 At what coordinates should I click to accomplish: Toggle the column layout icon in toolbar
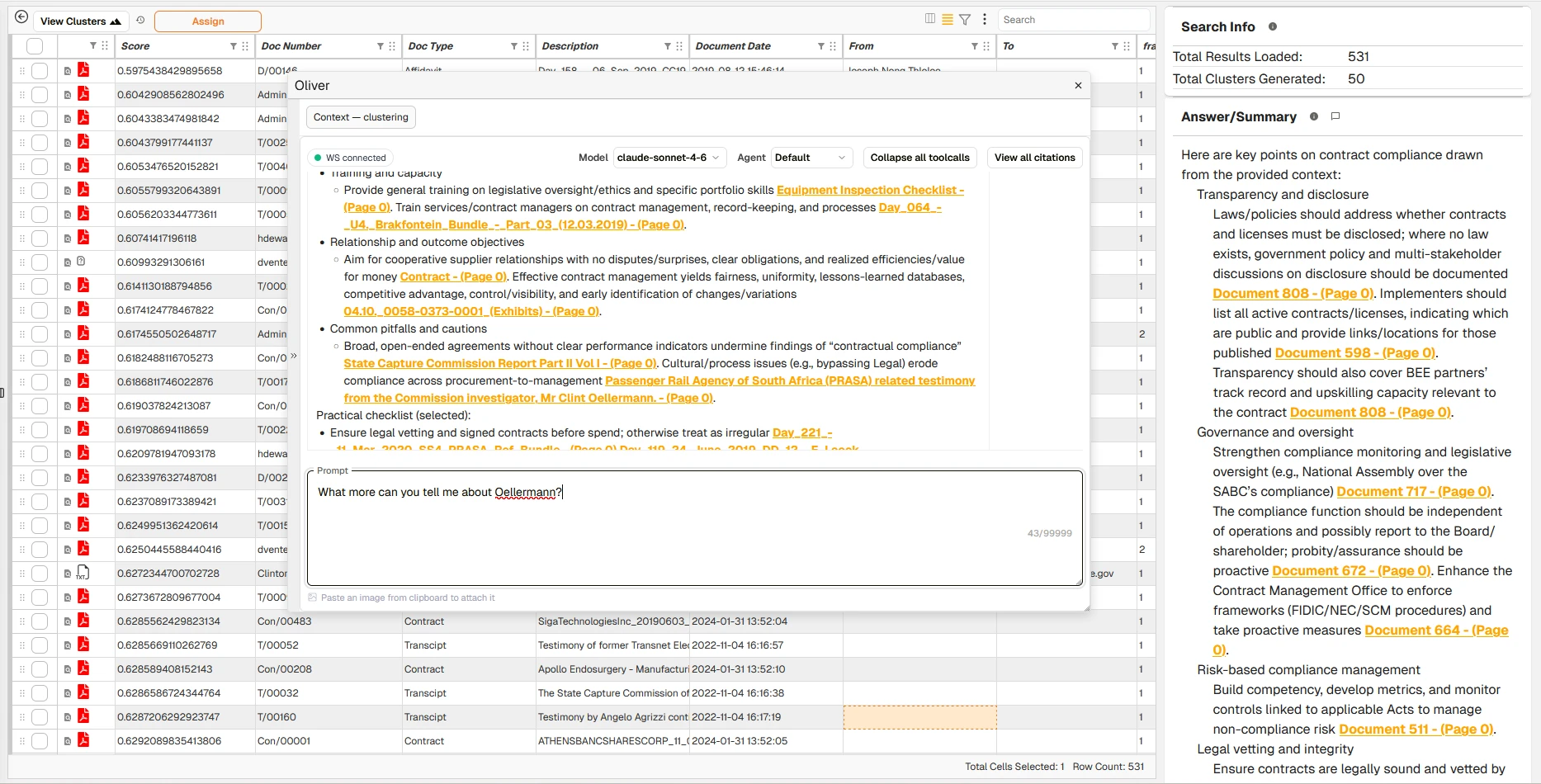(x=930, y=19)
